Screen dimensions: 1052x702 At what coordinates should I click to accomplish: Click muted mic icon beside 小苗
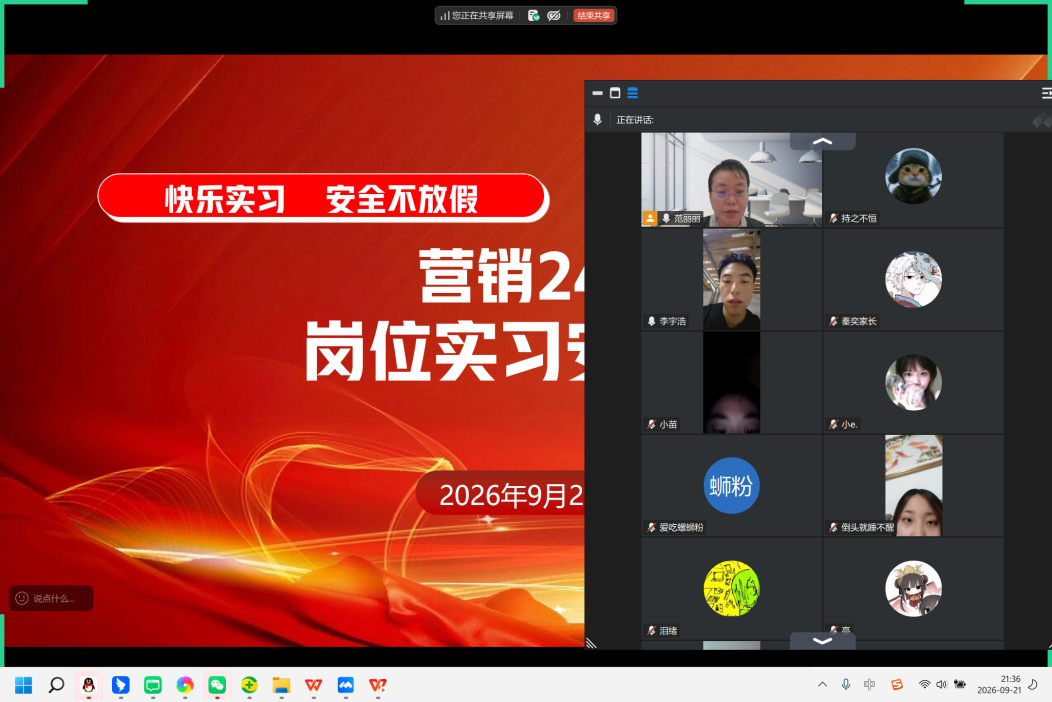651,424
